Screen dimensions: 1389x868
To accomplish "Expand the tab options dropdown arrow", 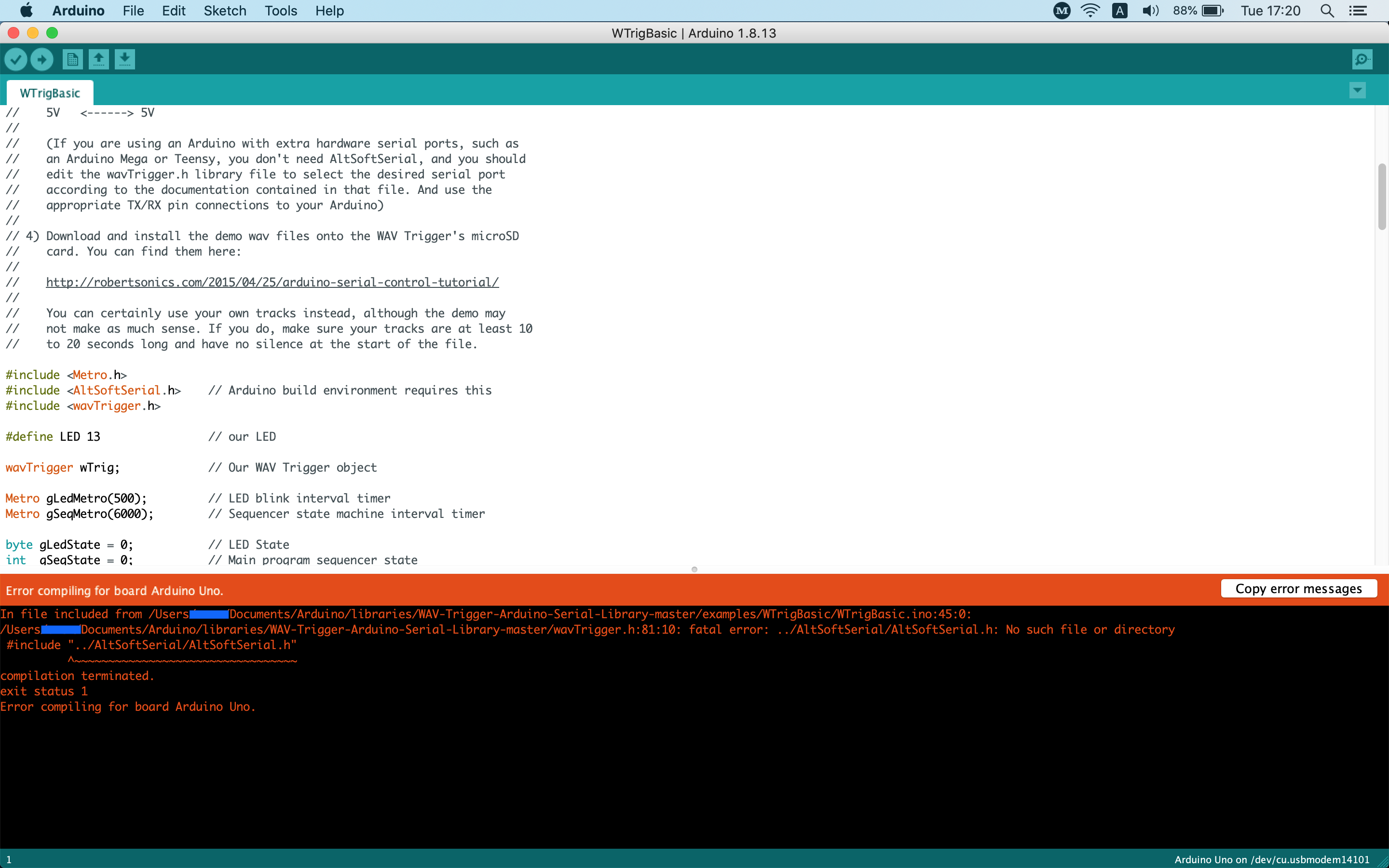I will tap(1357, 90).
